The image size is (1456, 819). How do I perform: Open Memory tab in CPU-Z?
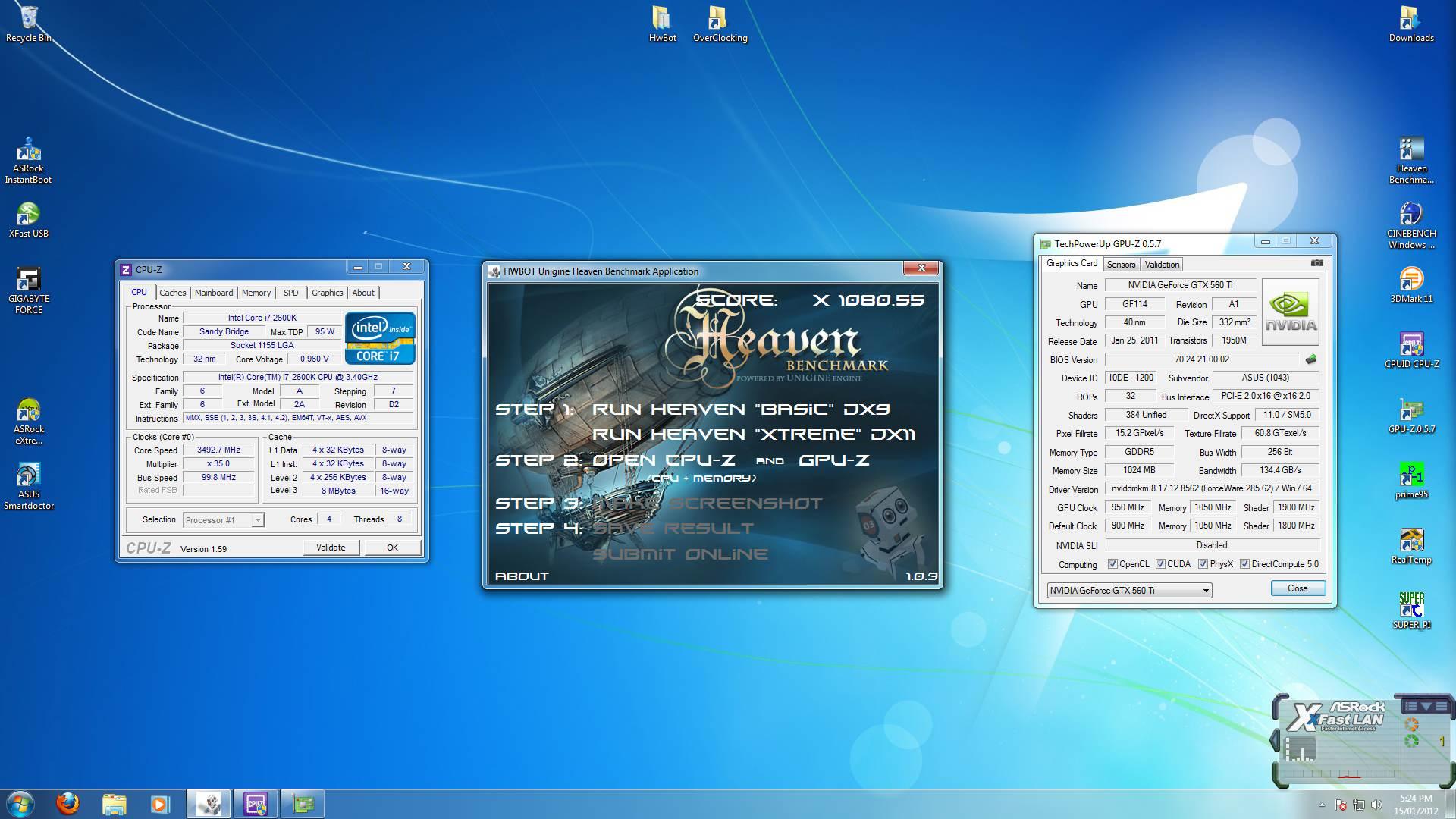256,293
